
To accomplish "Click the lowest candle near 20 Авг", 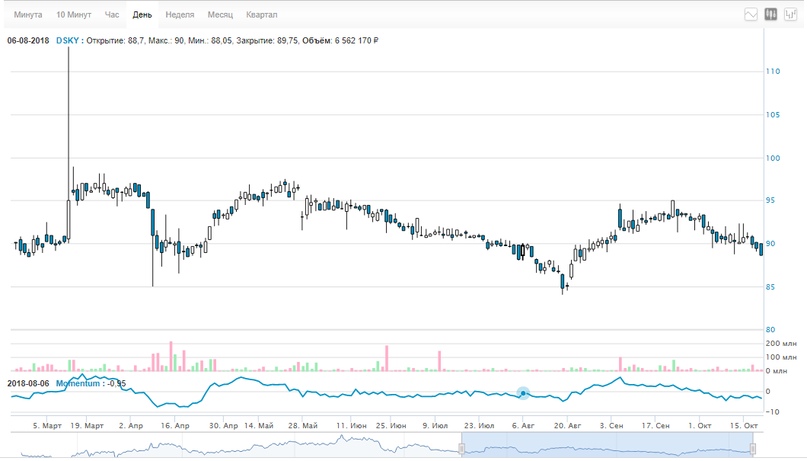I will click(x=564, y=282).
